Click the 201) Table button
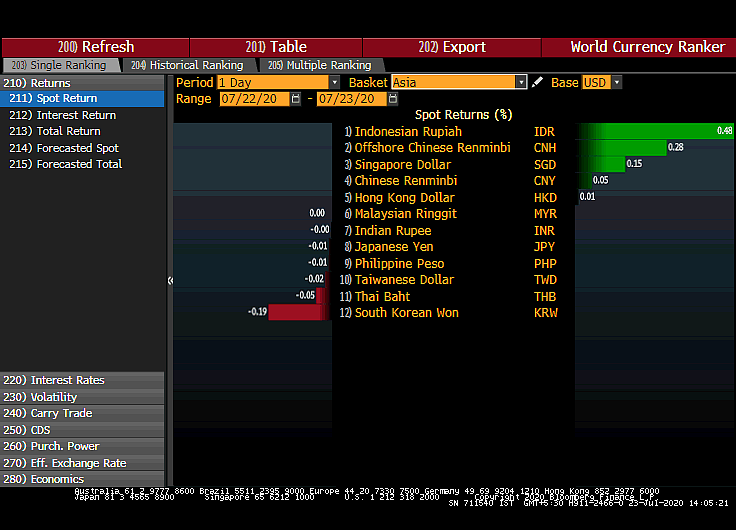736x530 pixels. tap(276, 47)
